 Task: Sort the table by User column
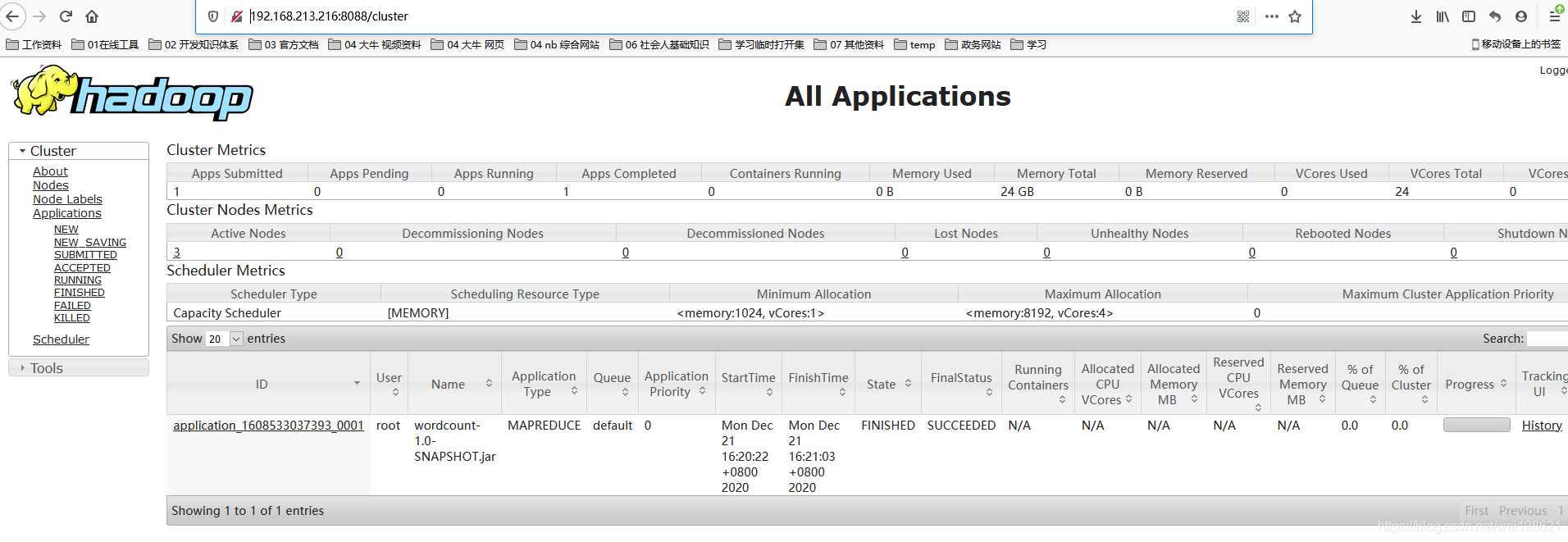coord(389,384)
